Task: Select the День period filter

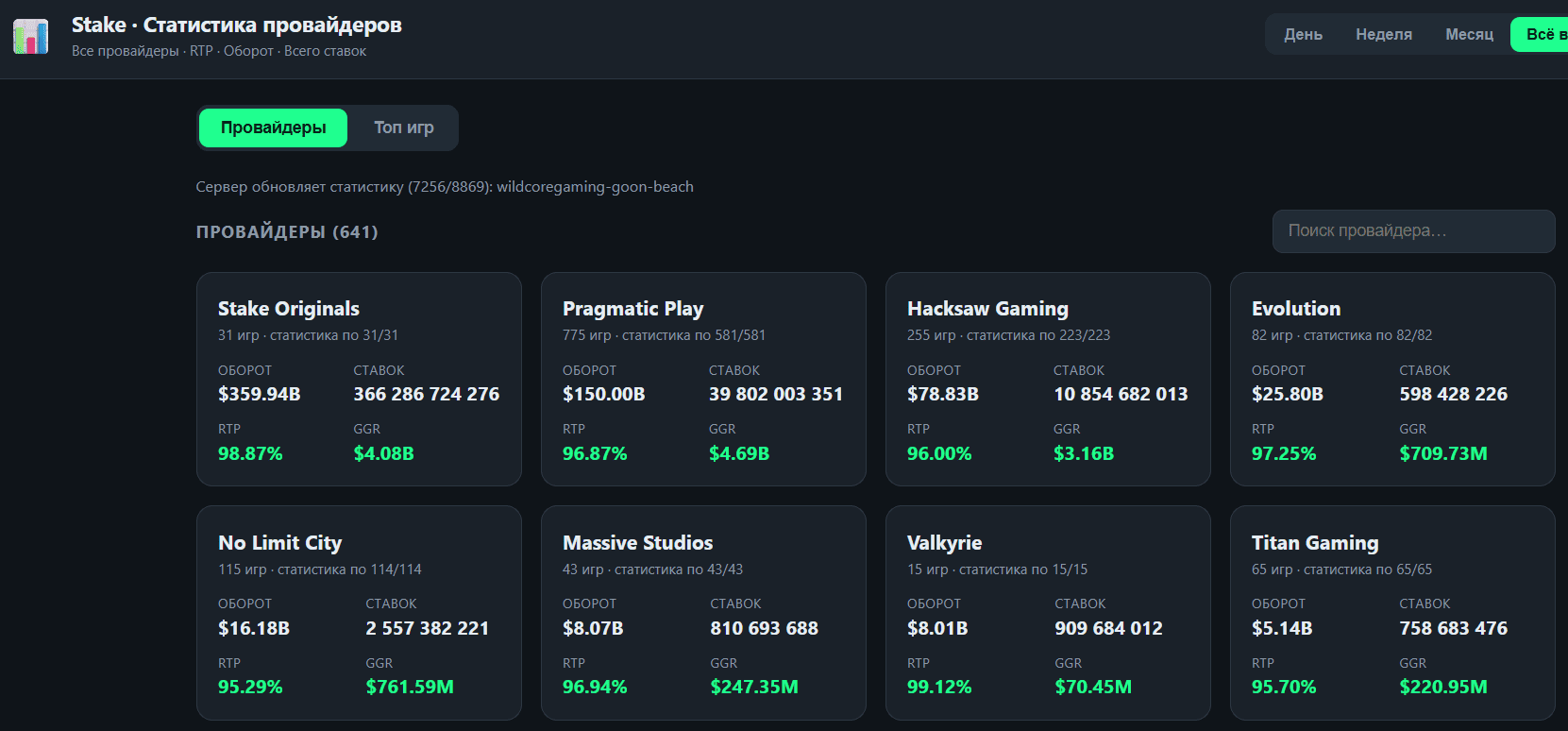Action: click(x=1303, y=35)
